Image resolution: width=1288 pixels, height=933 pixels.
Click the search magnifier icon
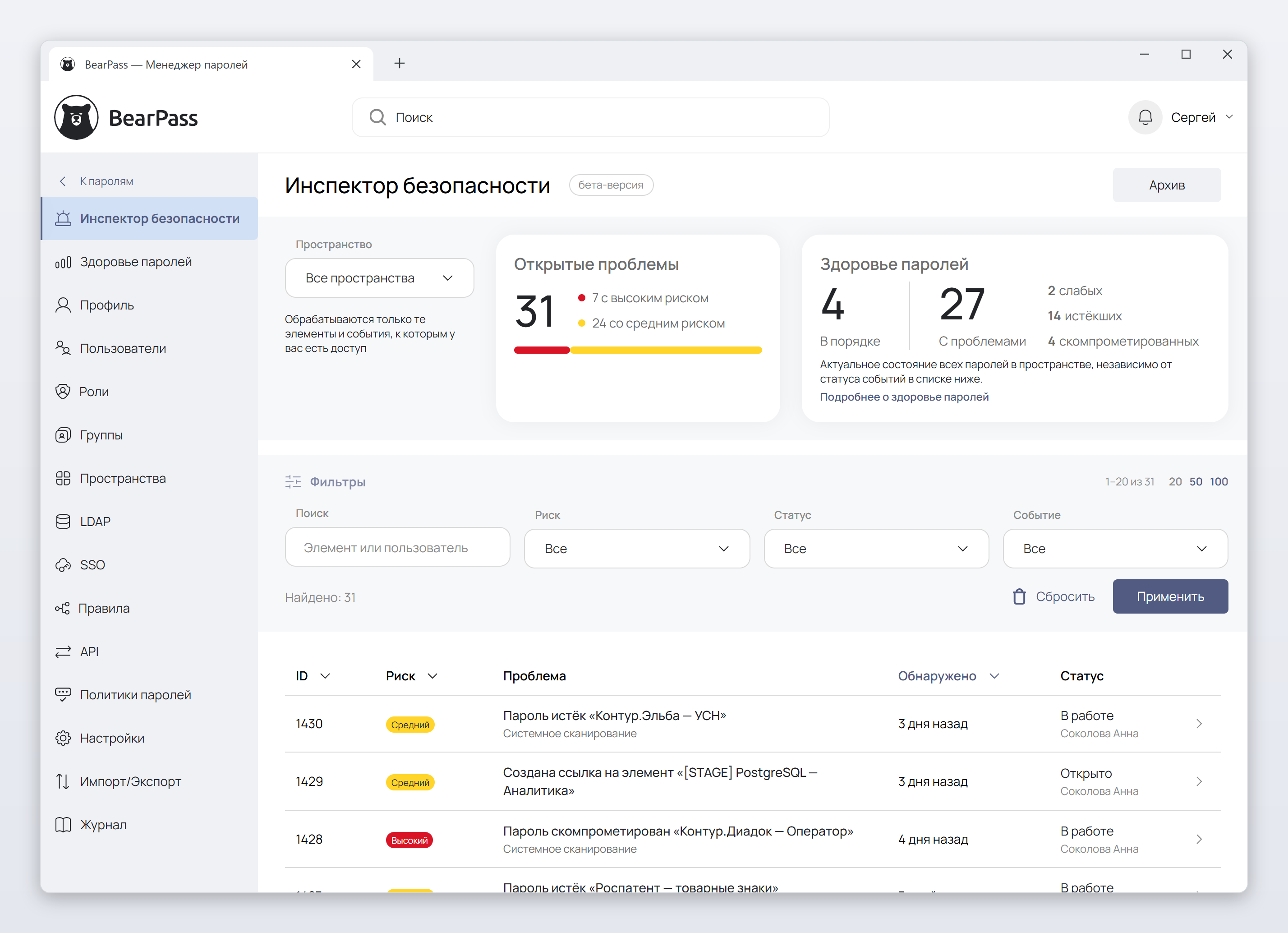click(377, 117)
